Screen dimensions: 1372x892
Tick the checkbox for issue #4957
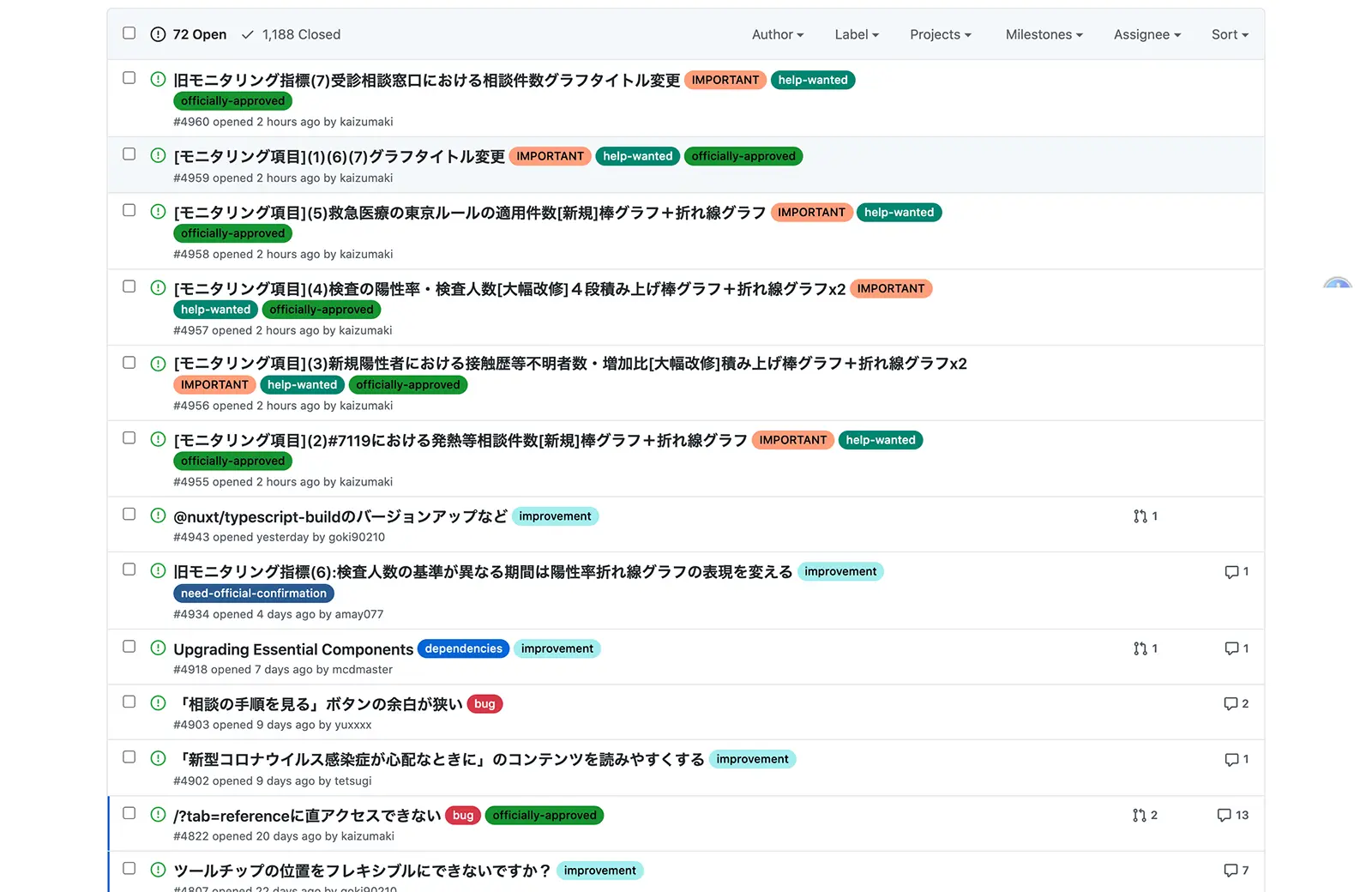pos(129,286)
